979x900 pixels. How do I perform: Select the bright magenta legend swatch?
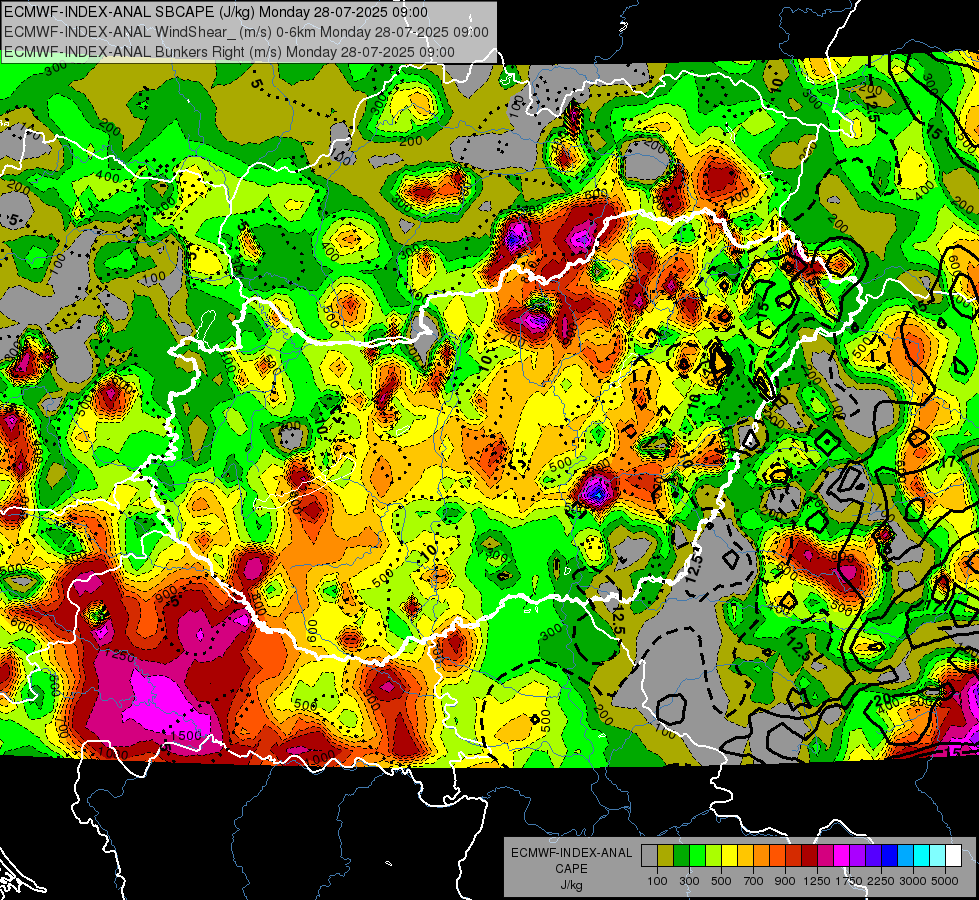click(842, 855)
